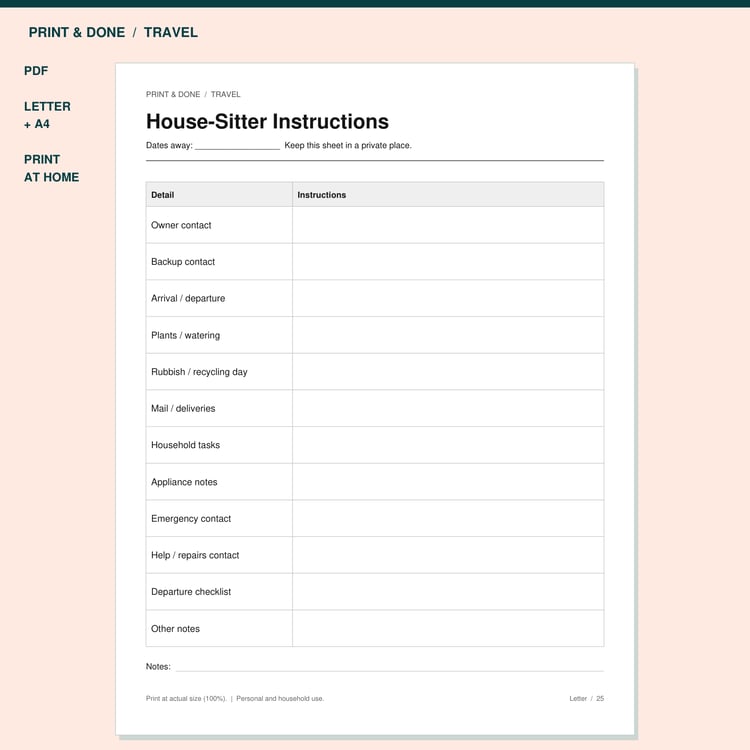Select the 'Arrival / departure' row label
The image size is (750, 750).
[x=188, y=298]
